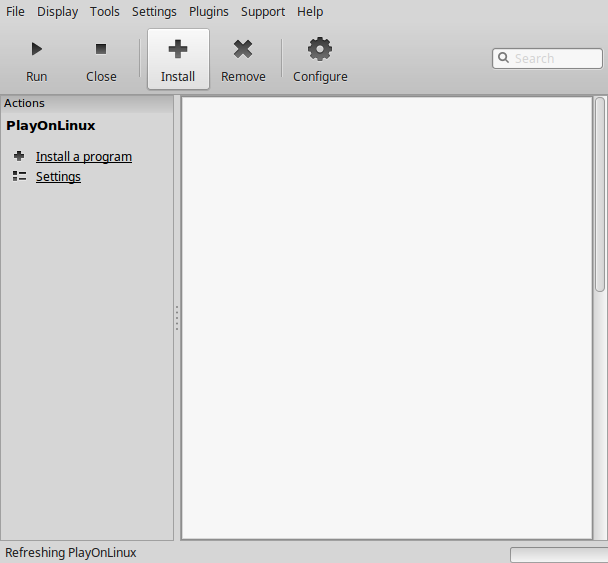The height and width of the screenshot is (563, 608).
Task: Click the Install plus toolbar button
Action: point(178,59)
